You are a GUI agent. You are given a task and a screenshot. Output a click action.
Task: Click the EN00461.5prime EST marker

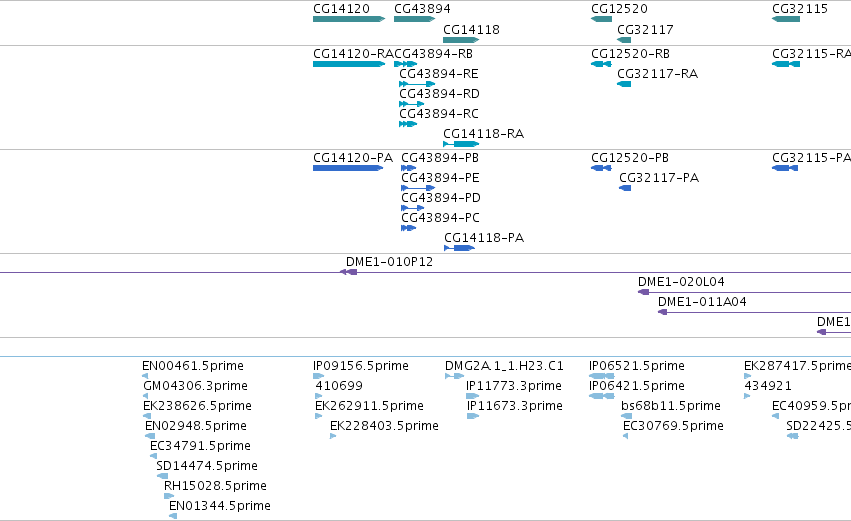pos(145,376)
